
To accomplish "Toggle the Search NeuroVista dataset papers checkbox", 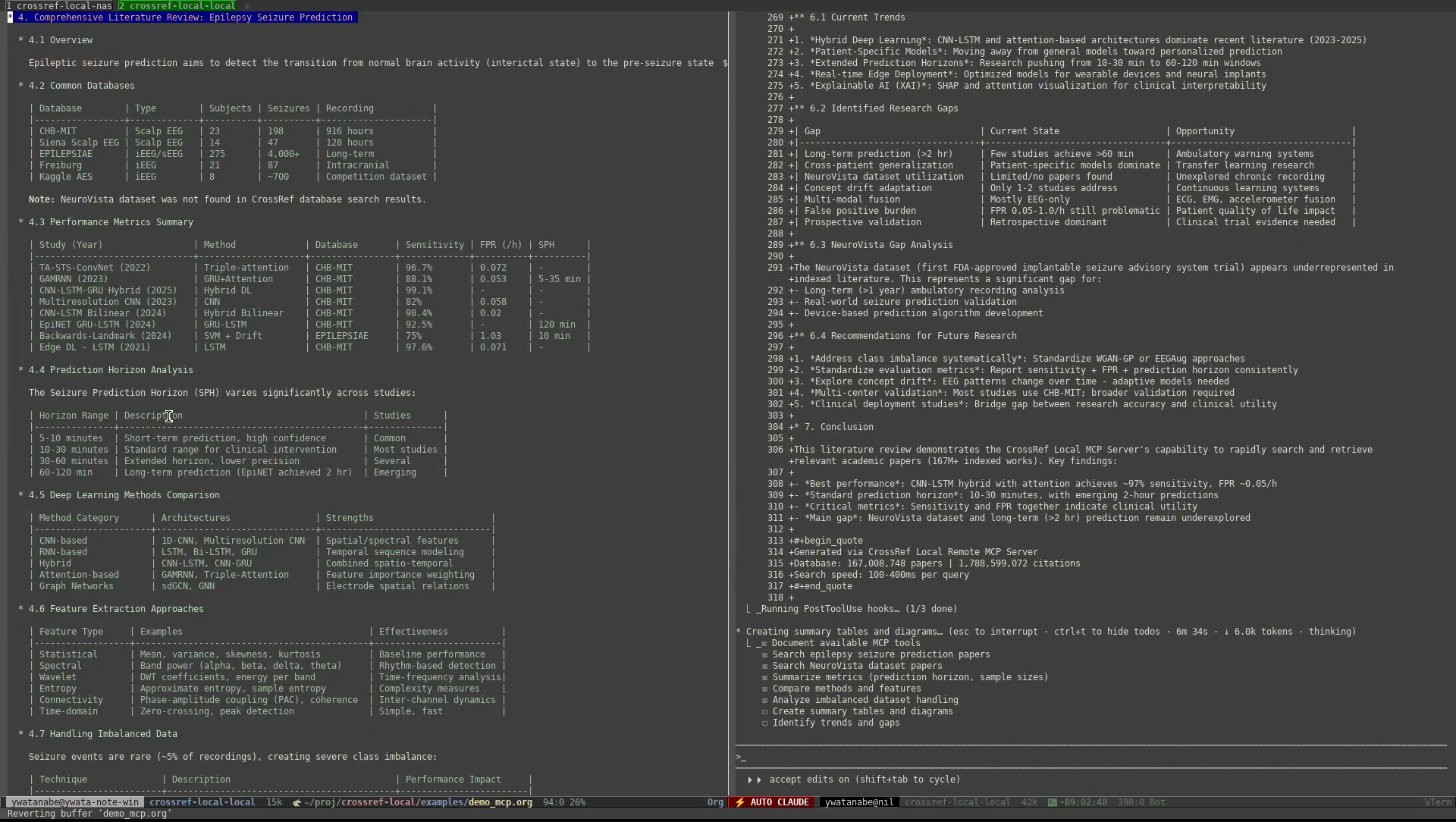I will 764,666.
